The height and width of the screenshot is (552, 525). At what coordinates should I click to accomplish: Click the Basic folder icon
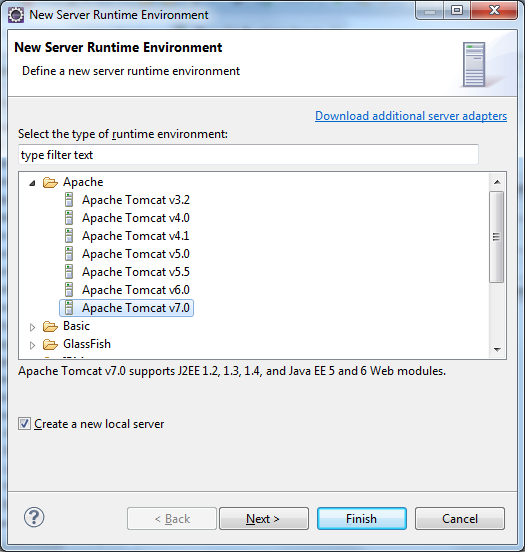coord(50,326)
